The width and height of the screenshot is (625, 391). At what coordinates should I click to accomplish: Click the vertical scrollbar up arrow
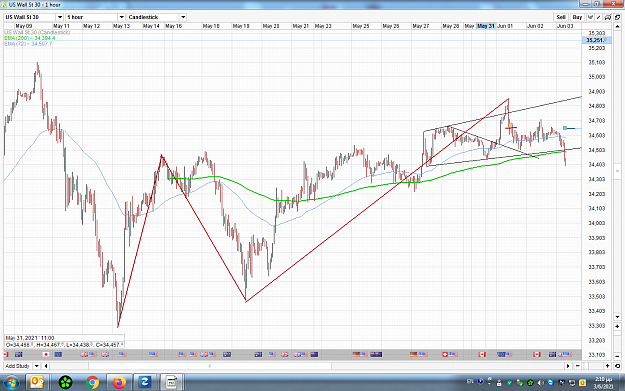617,26
